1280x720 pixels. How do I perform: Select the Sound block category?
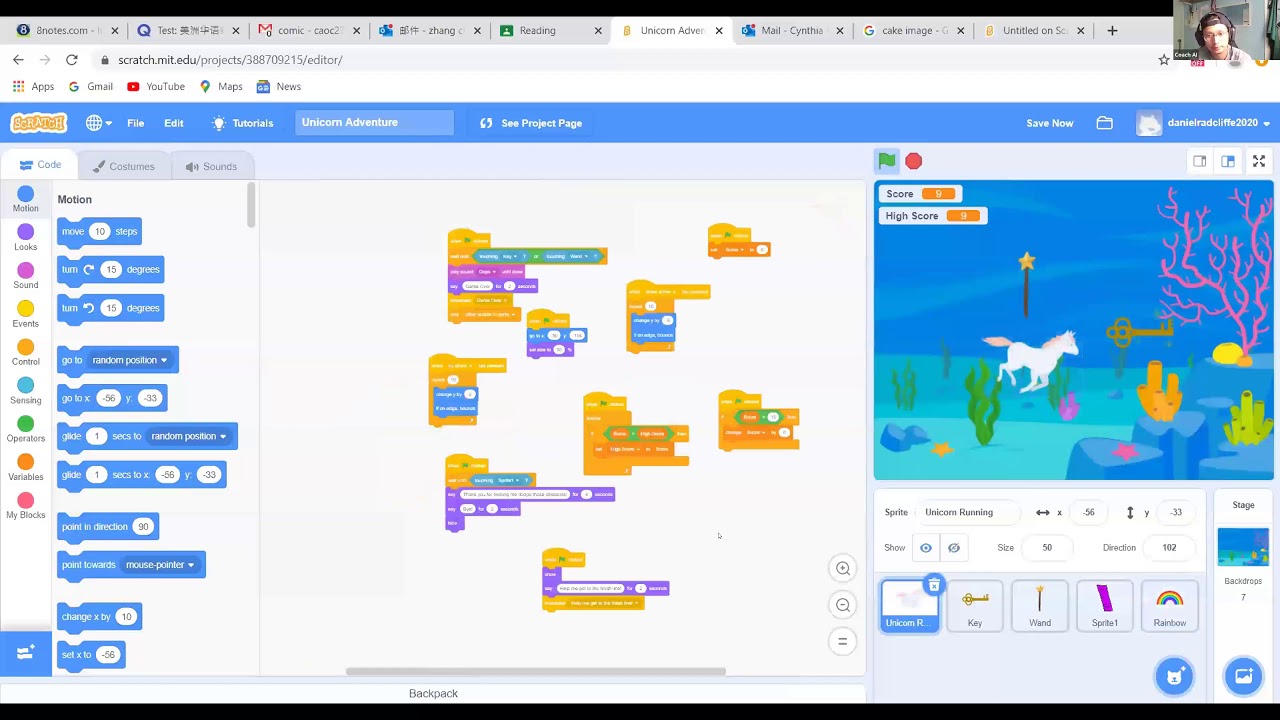pyautogui.click(x=26, y=276)
